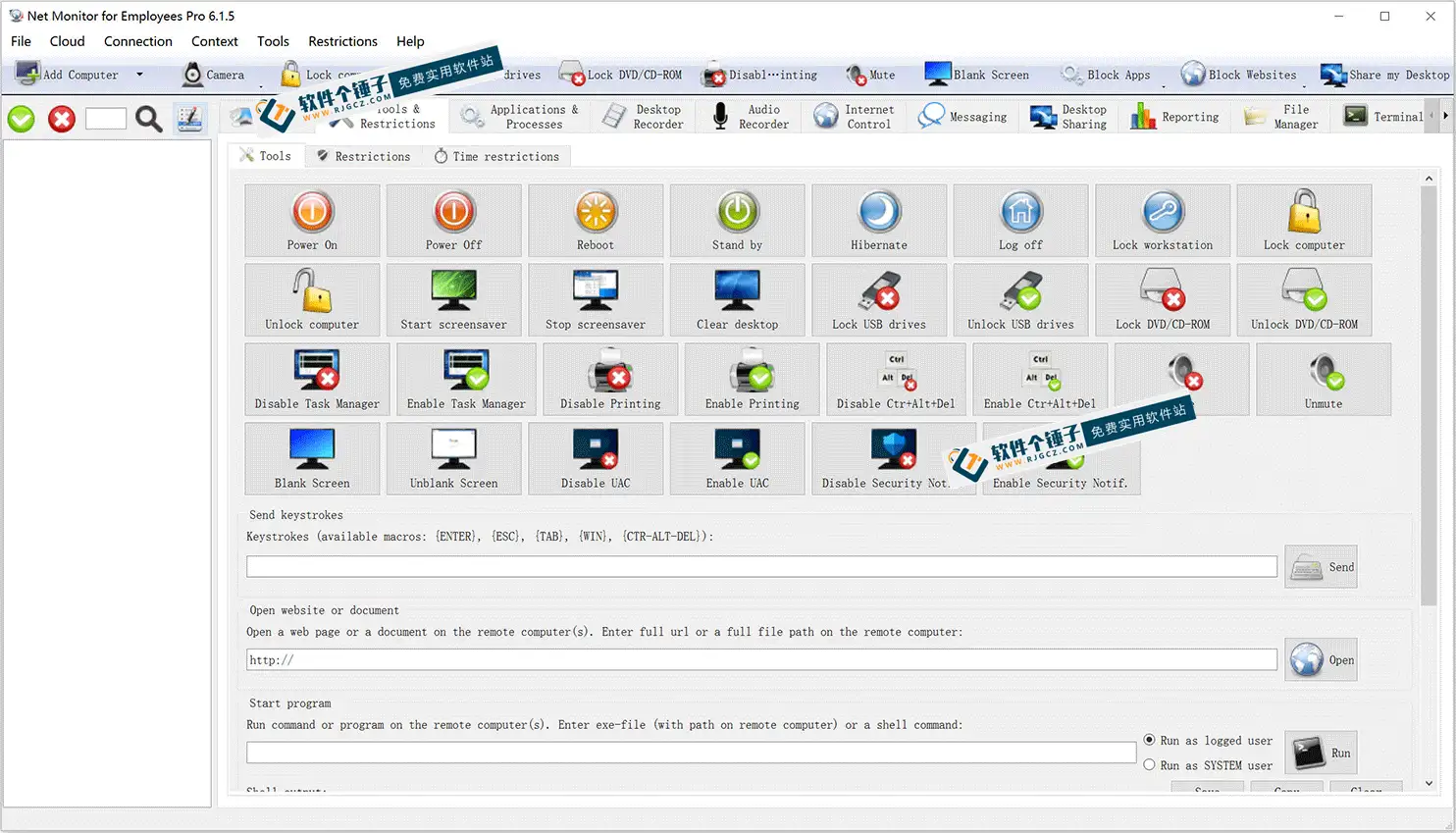The width and height of the screenshot is (1456, 833).
Task: Start screensaver on remote computers
Action: point(453,300)
